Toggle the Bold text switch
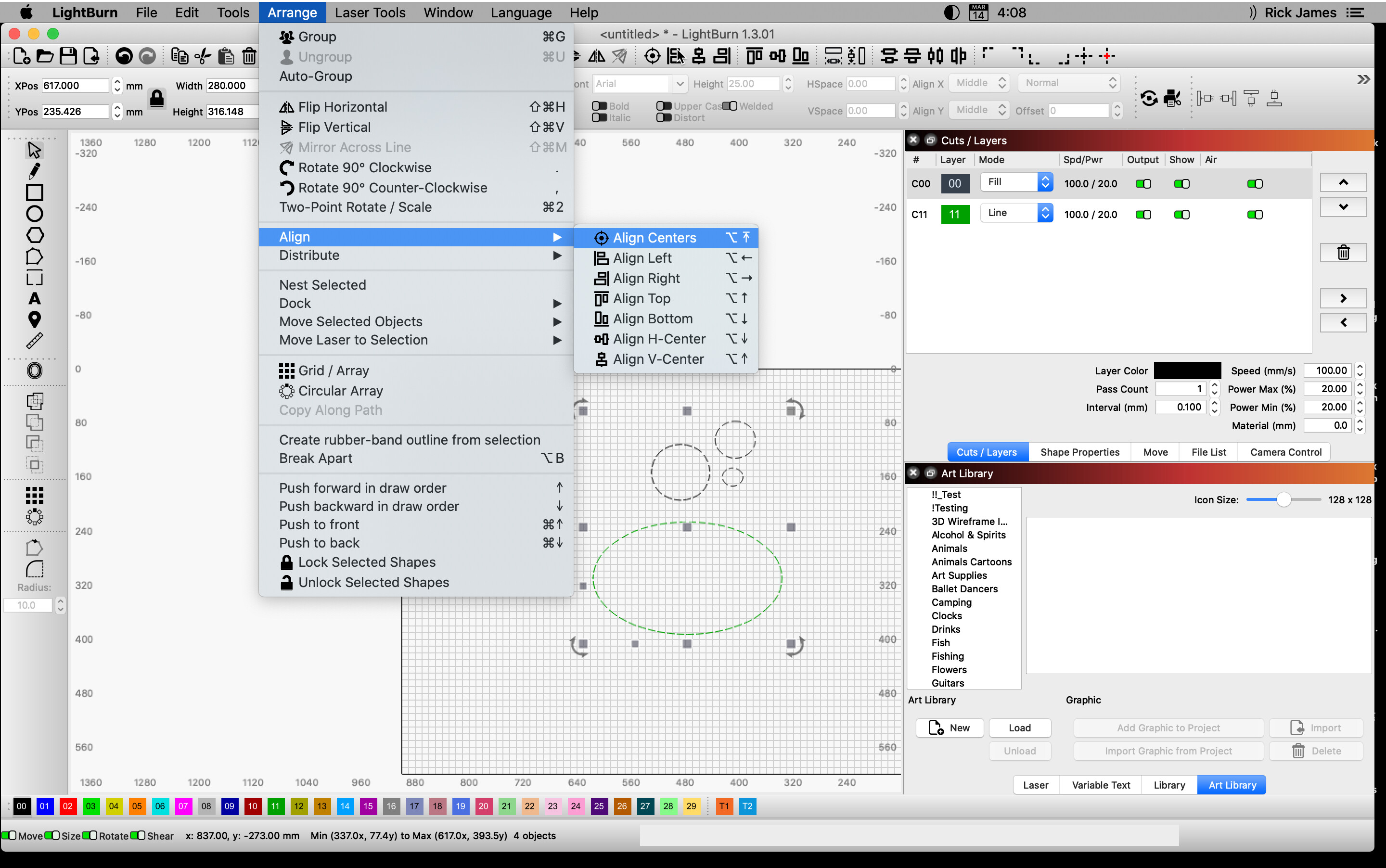Screen dimensions: 1386x868 tap(600, 106)
